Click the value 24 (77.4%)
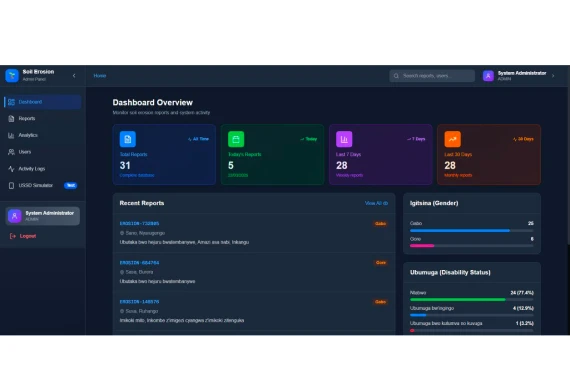The width and height of the screenshot is (570, 377). [522, 293]
